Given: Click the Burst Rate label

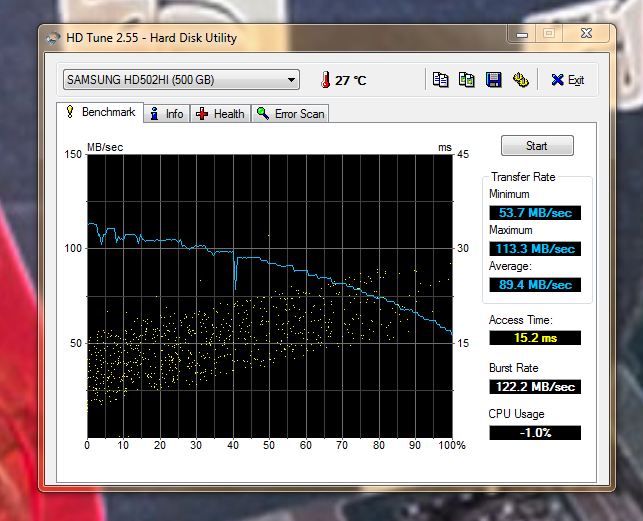Looking at the screenshot, I should (513, 368).
